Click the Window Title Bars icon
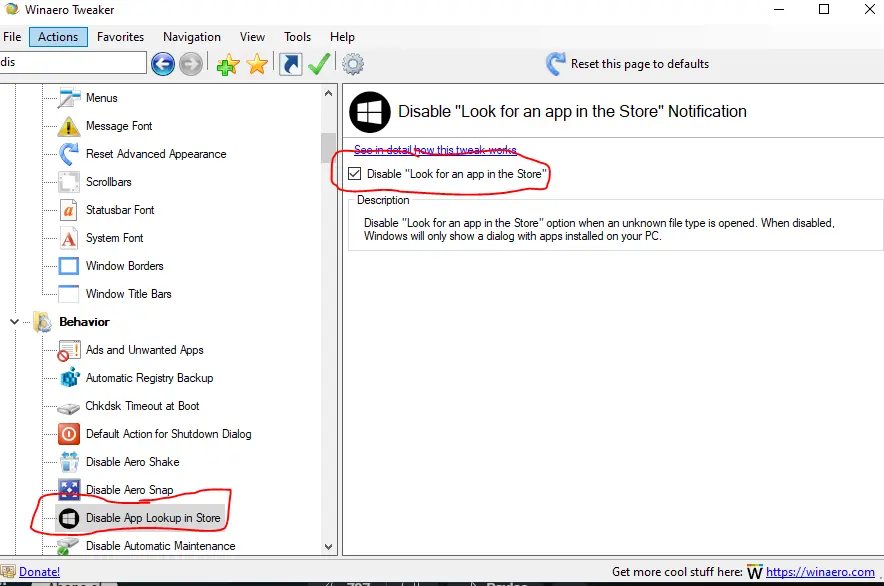This screenshot has height=586, width=884. coord(69,294)
